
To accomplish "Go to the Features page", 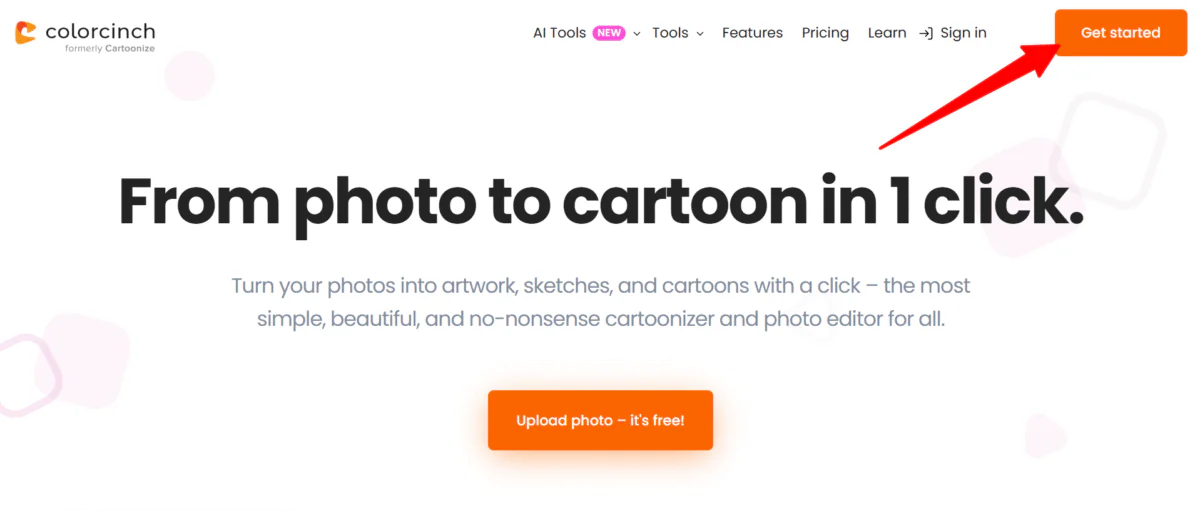I will click(x=752, y=33).
